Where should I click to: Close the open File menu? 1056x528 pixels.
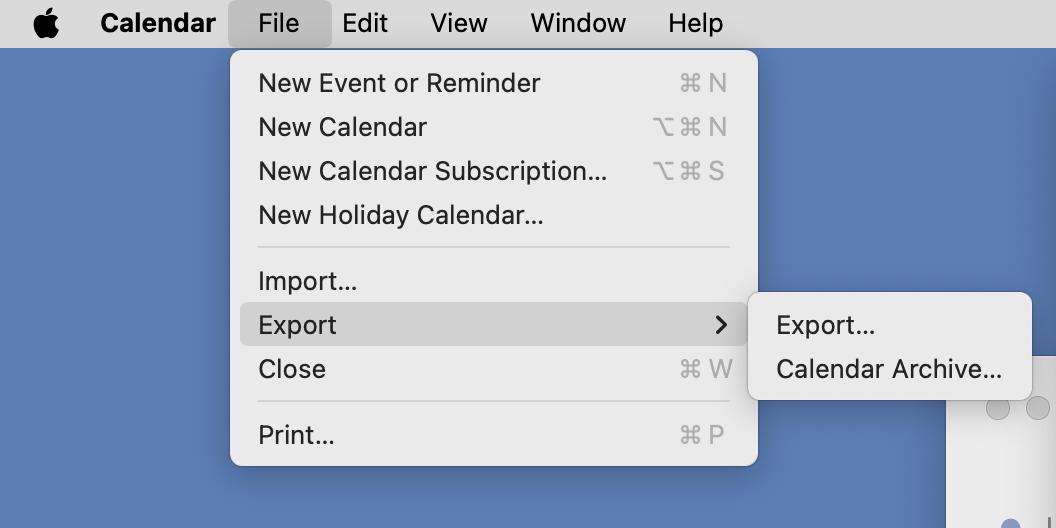click(x=278, y=23)
